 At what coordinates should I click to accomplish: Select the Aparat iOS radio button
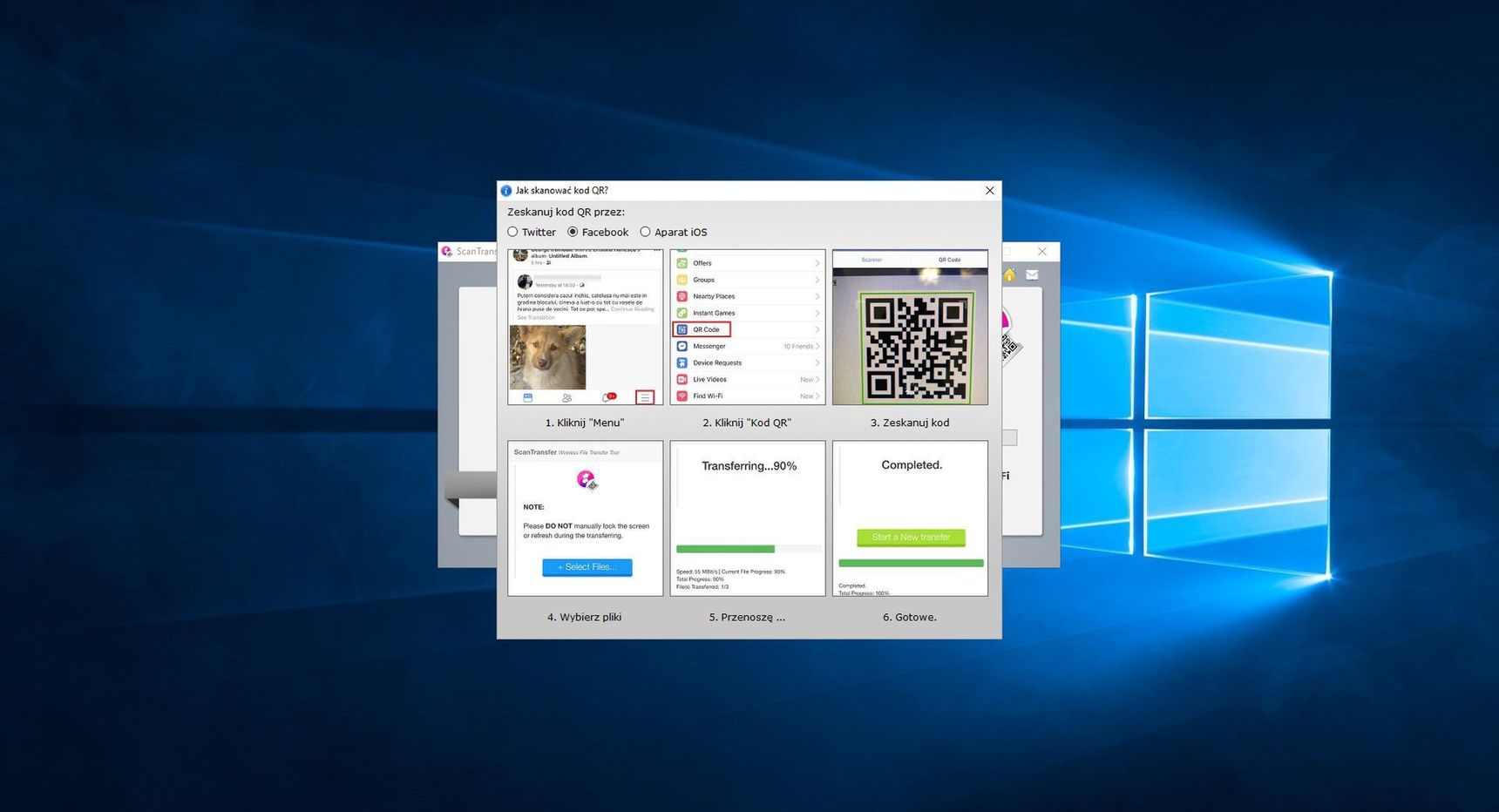pyautogui.click(x=645, y=232)
